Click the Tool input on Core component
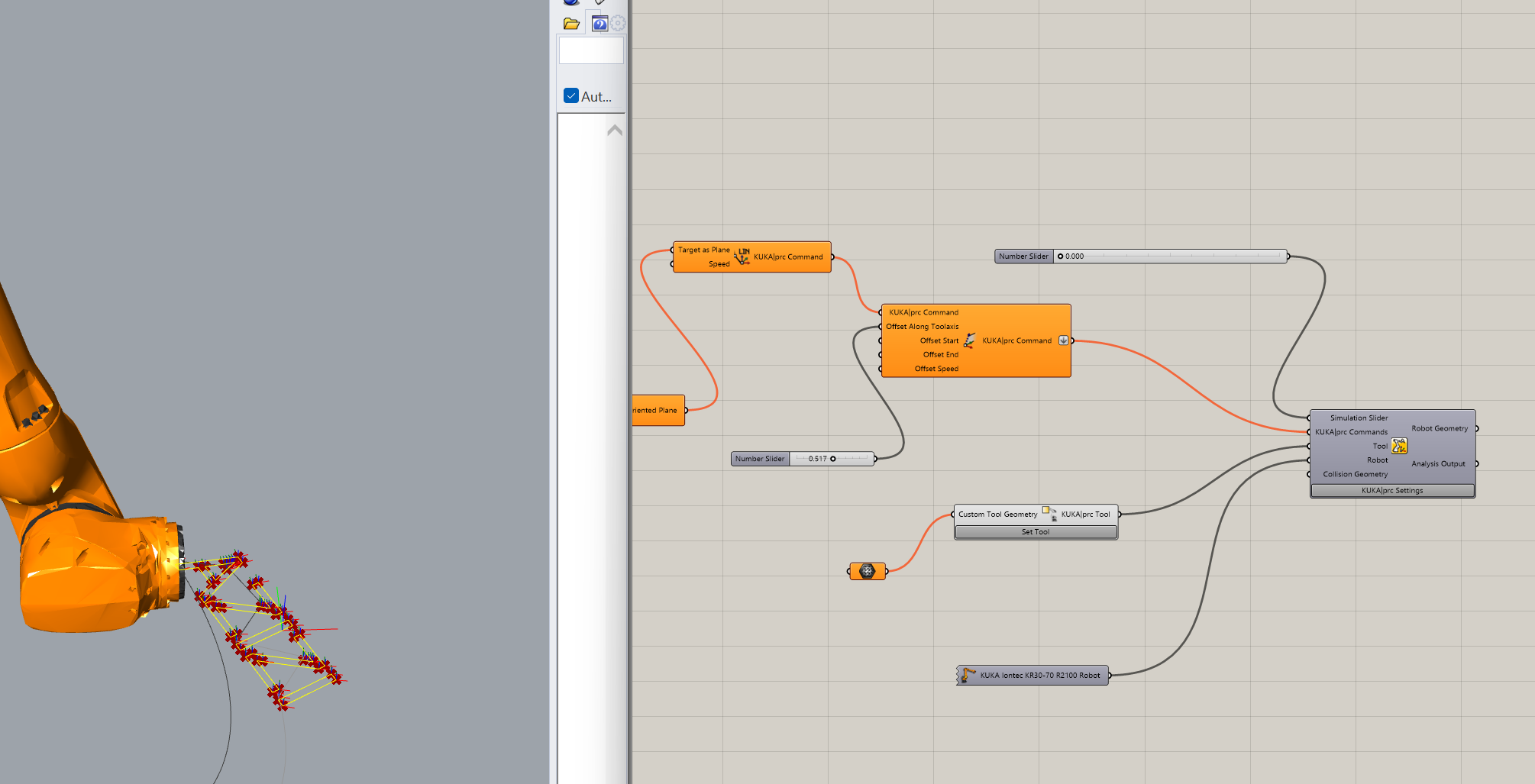Image resolution: width=1535 pixels, height=784 pixels. click(x=1380, y=446)
